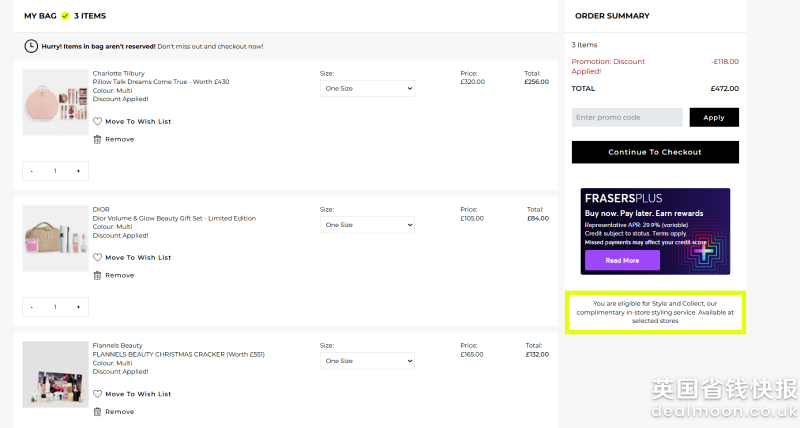Viewport: 800px width, 428px height.
Task: Click trash icon for Charlotte Tilbury item
Action: (x=97, y=139)
